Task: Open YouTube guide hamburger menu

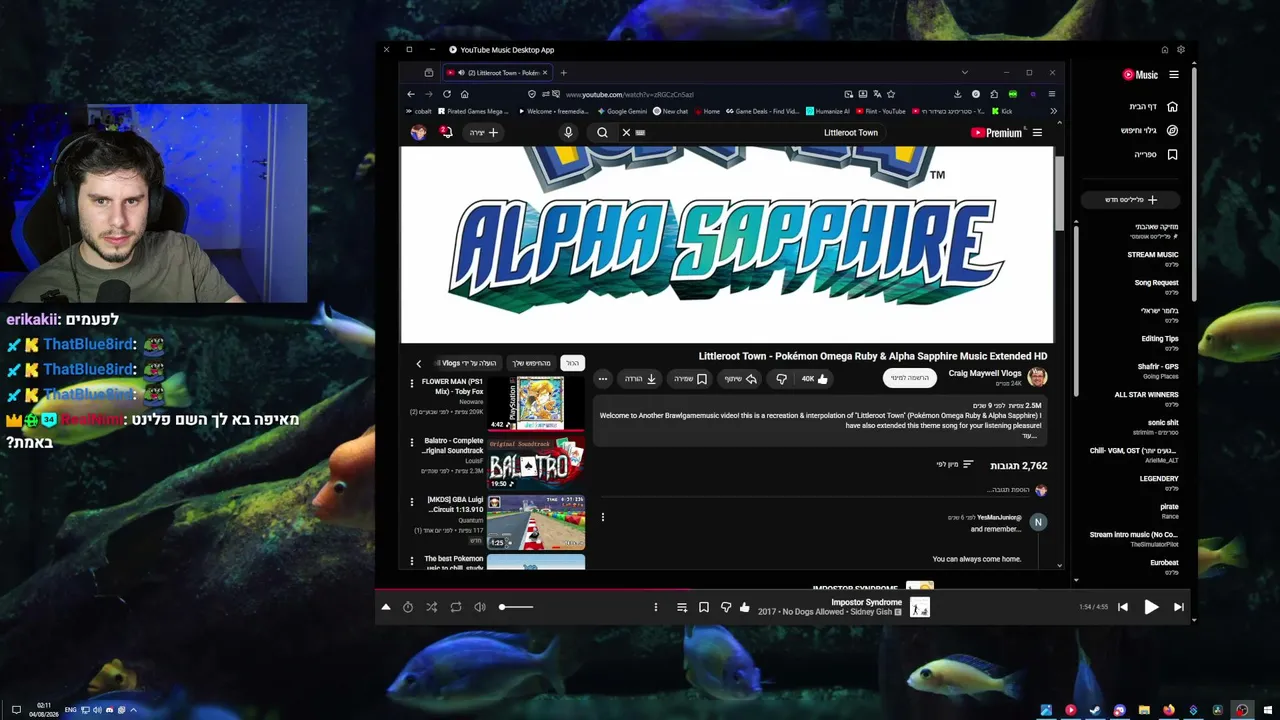Action: pyautogui.click(x=1037, y=133)
